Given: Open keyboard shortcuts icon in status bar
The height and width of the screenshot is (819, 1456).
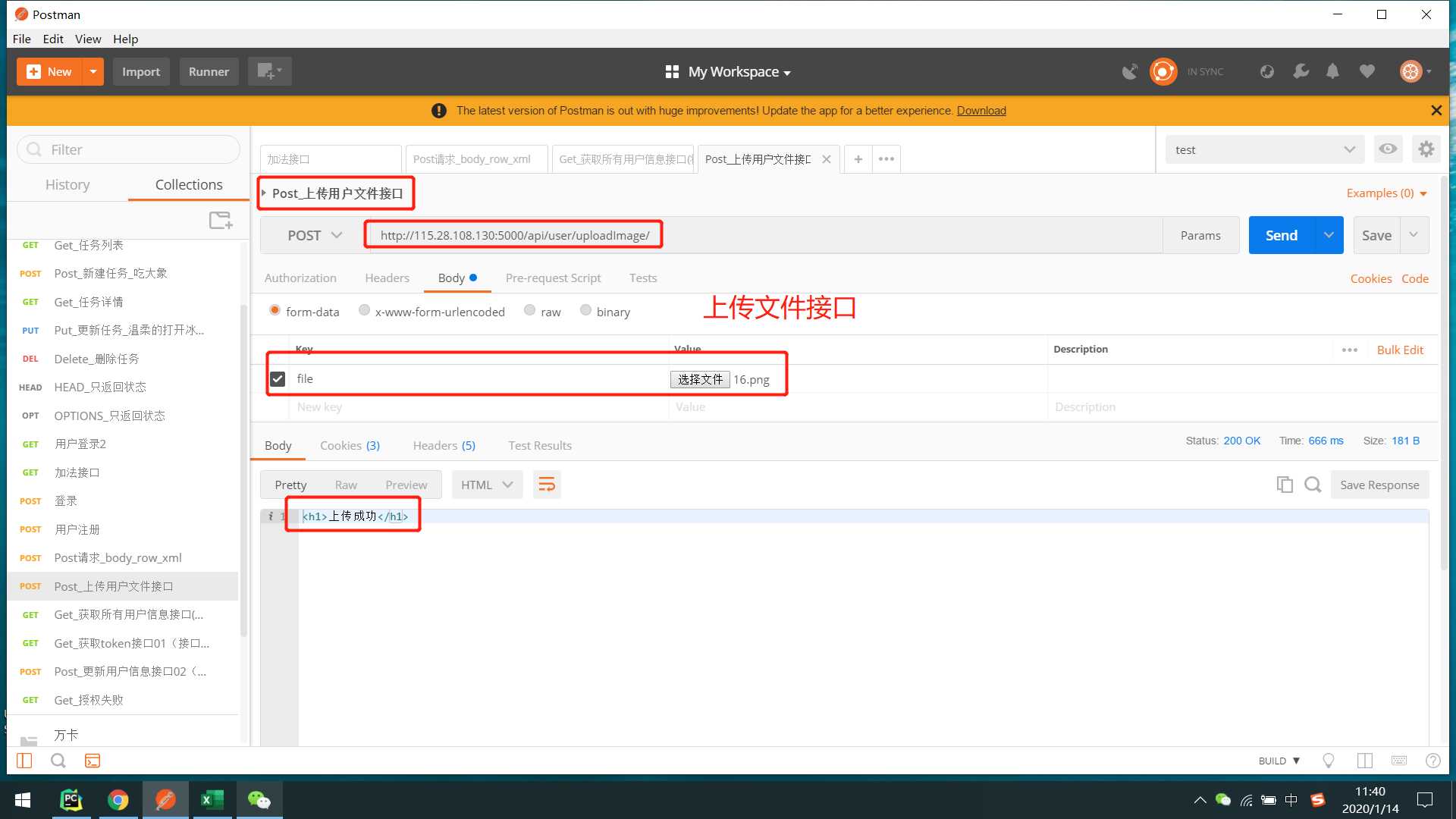Looking at the screenshot, I should pos(1399,761).
